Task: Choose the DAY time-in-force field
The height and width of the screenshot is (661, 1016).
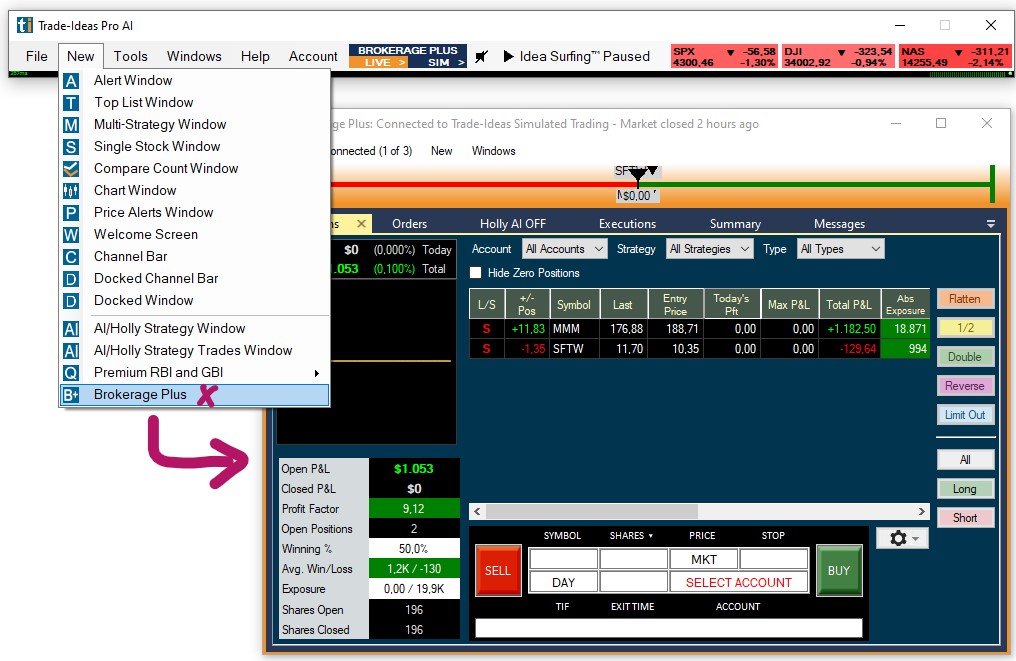Action: pyautogui.click(x=563, y=583)
